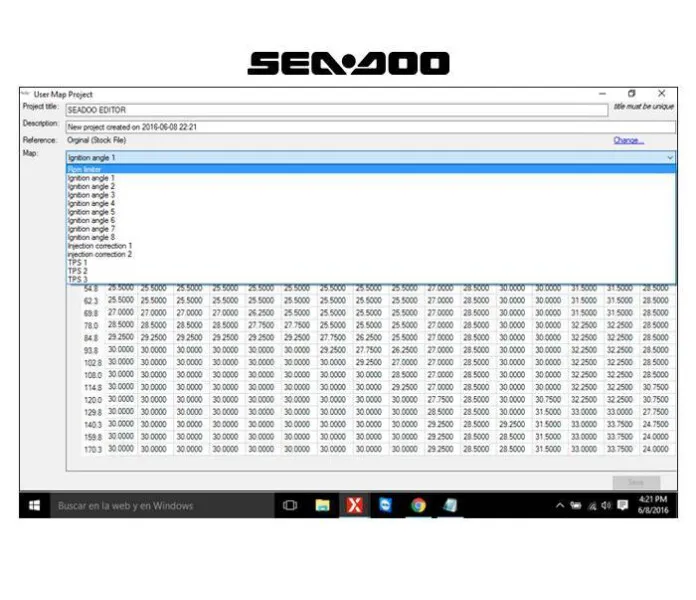This screenshot has height=600, width=696.
Task: Click the Project title input field
Action: pos(336,110)
